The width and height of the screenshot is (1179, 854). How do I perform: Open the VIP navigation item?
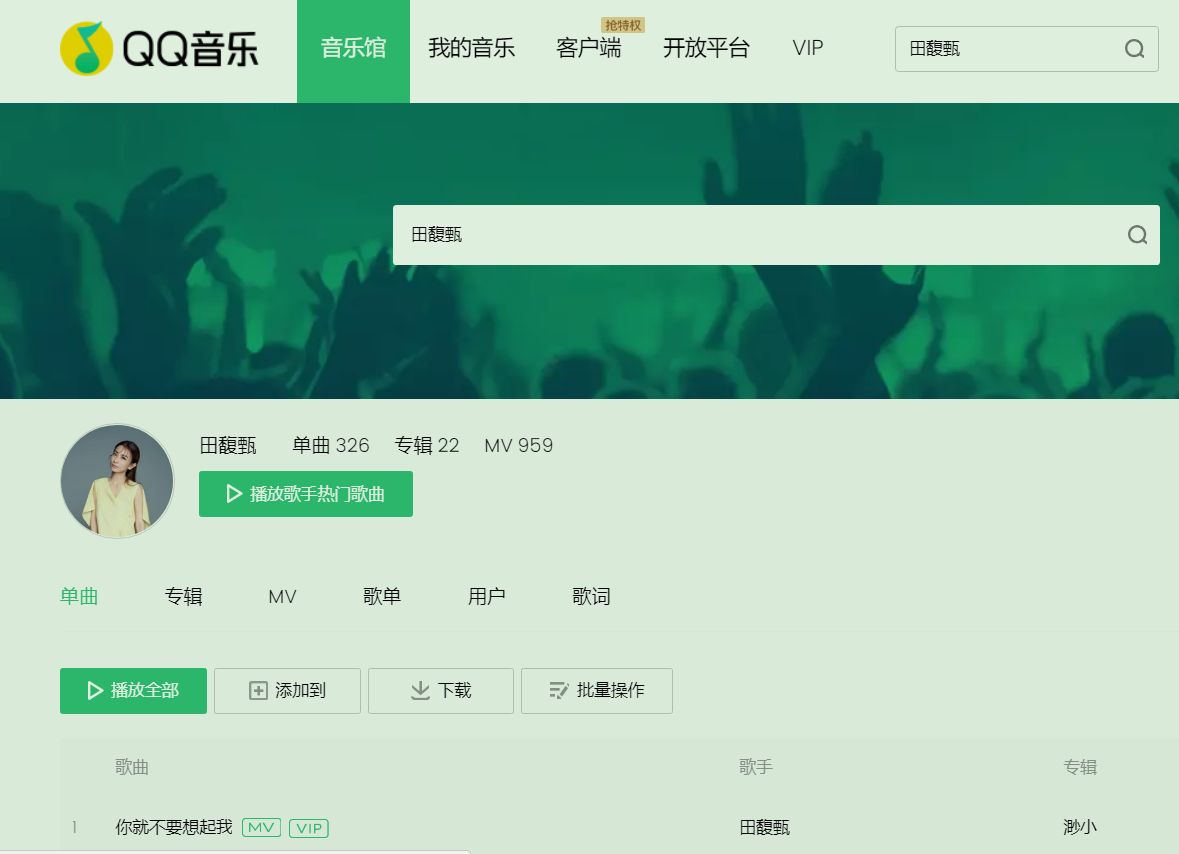point(808,48)
